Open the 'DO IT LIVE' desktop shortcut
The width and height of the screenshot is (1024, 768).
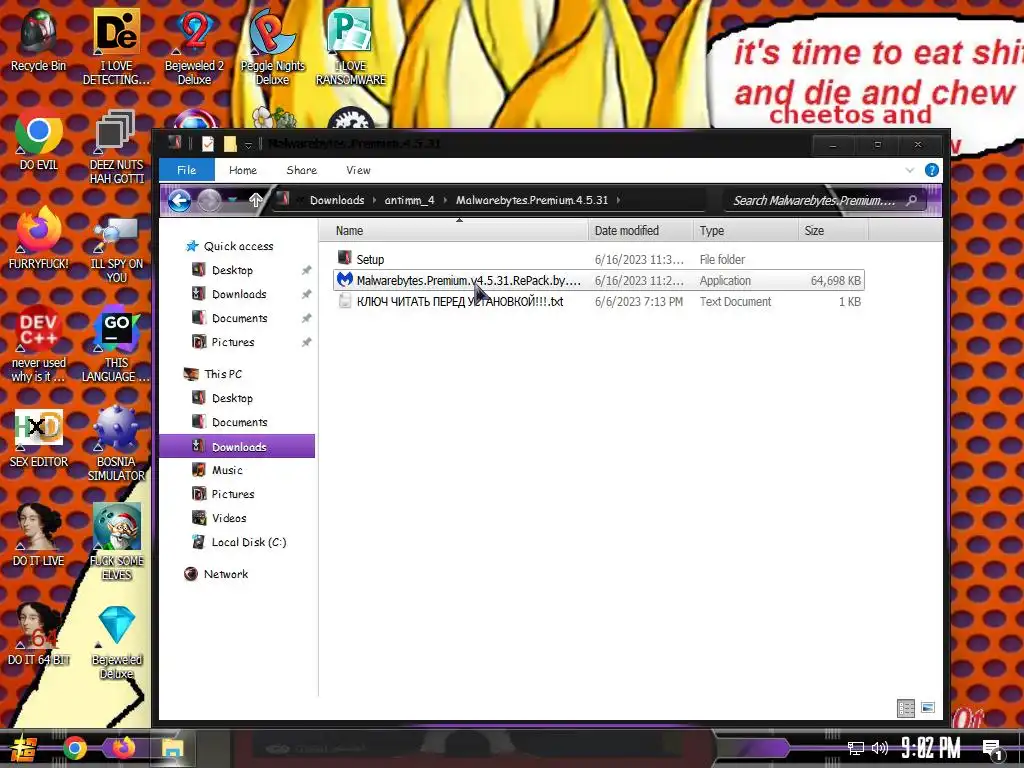click(x=38, y=536)
